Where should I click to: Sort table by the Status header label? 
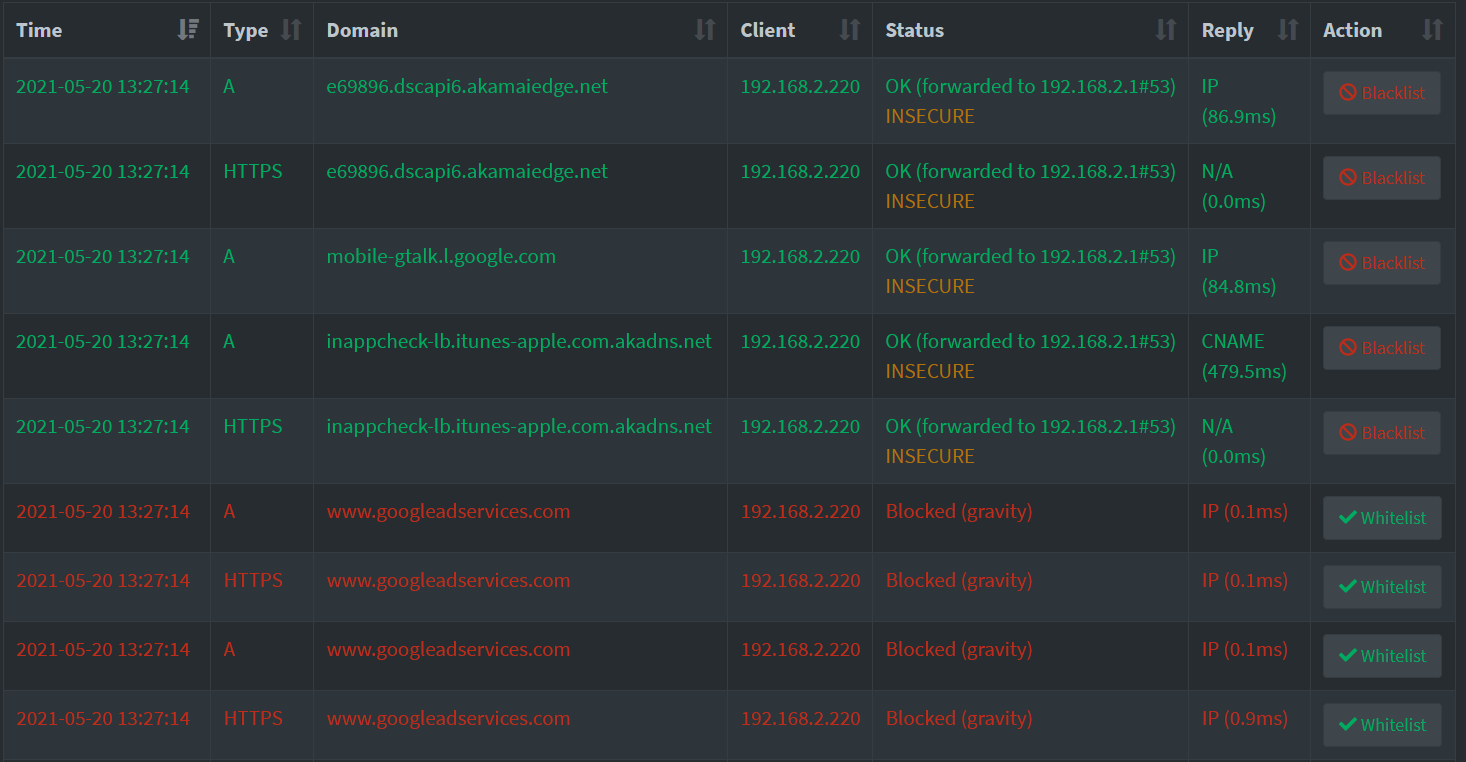point(914,30)
